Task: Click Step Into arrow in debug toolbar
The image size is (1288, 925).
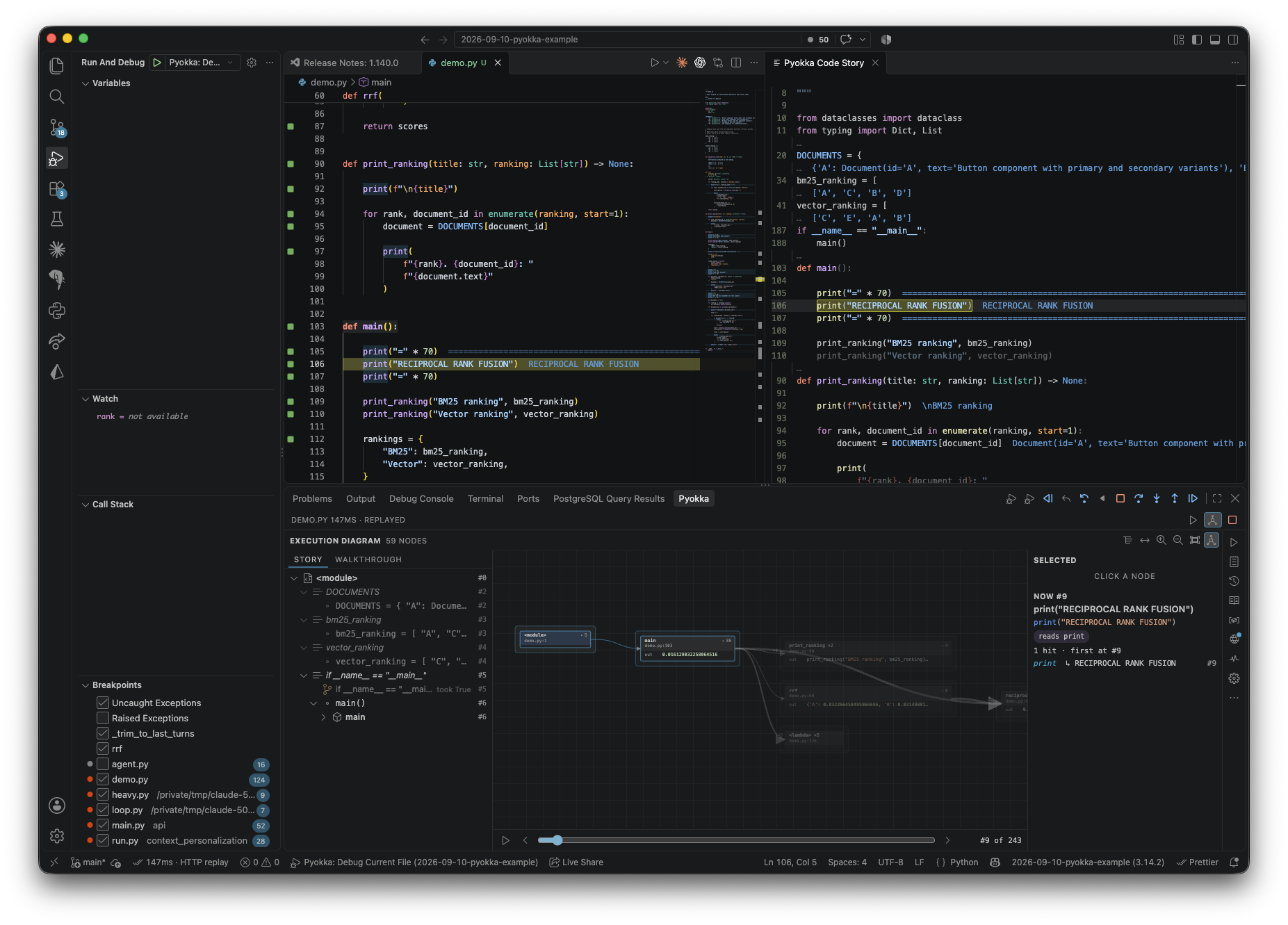Action: coord(1157,498)
